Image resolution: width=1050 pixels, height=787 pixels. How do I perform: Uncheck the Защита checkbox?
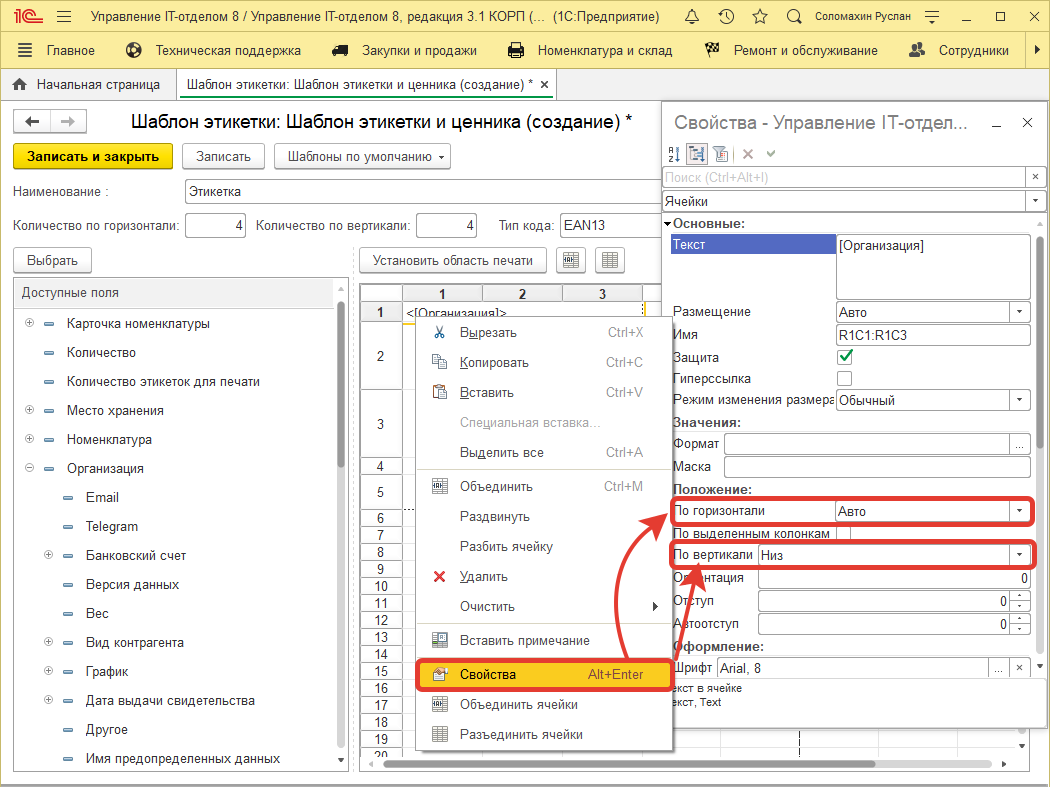coord(845,357)
